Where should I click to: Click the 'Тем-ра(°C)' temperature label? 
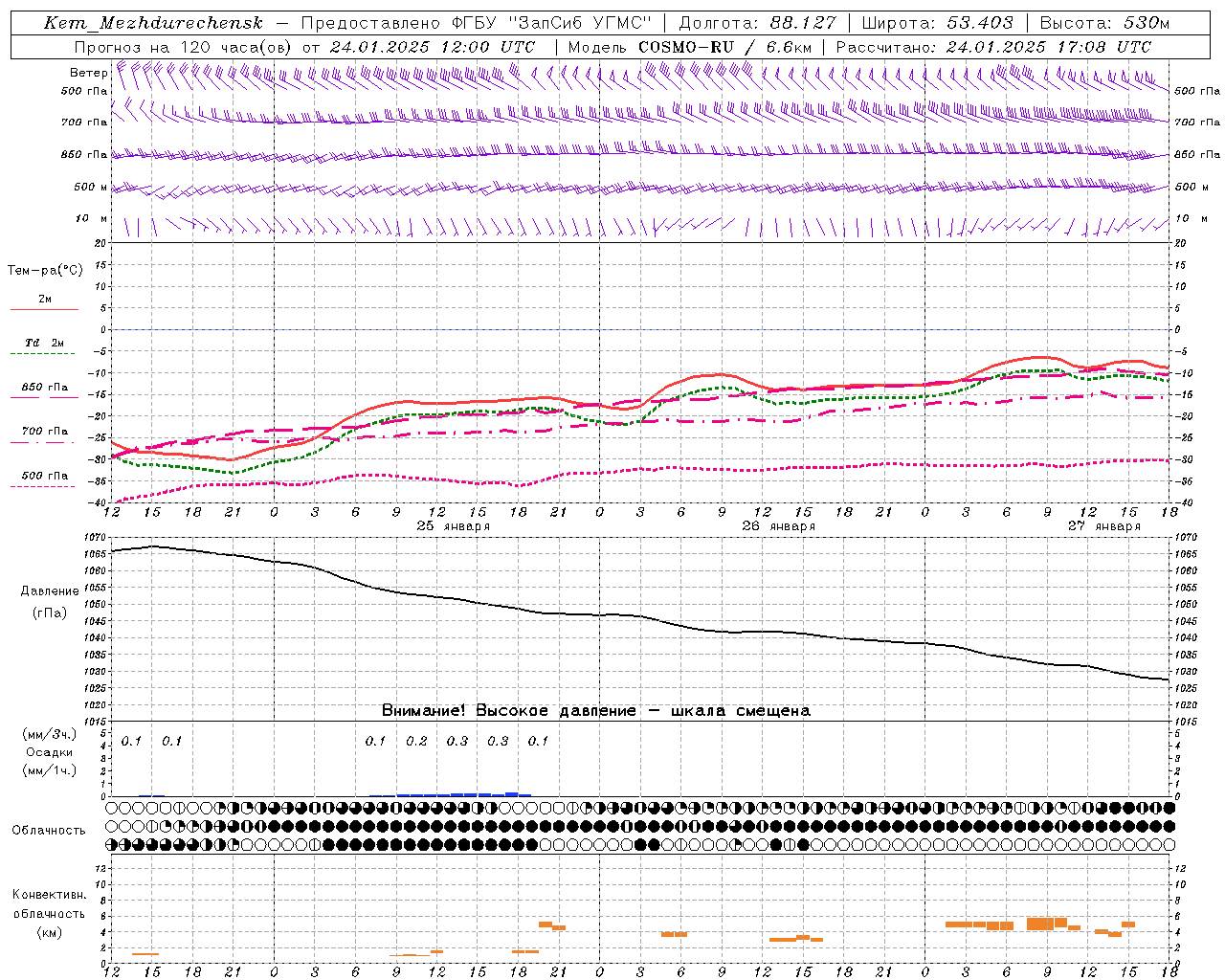[46, 271]
